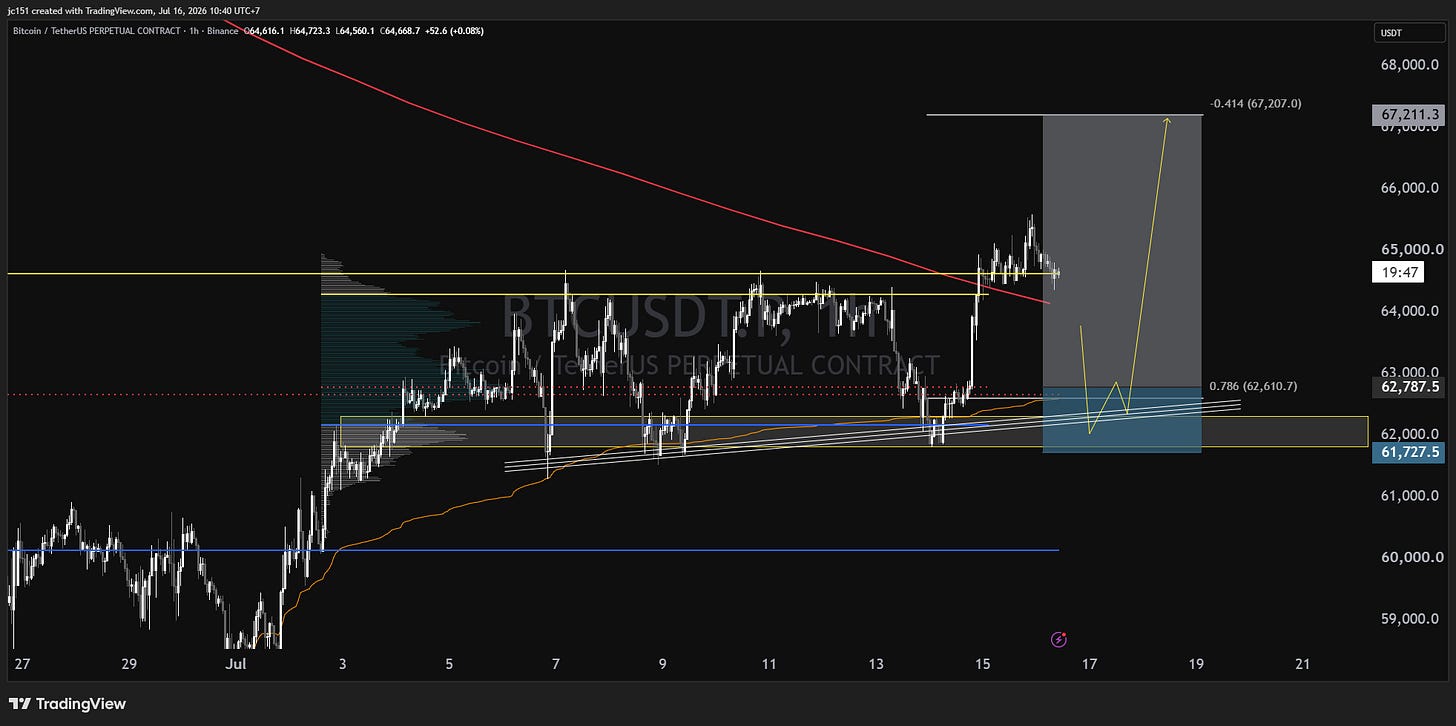Click the 21 date label on time axis
This screenshot has height=726, width=1456.
tap(1302, 663)
